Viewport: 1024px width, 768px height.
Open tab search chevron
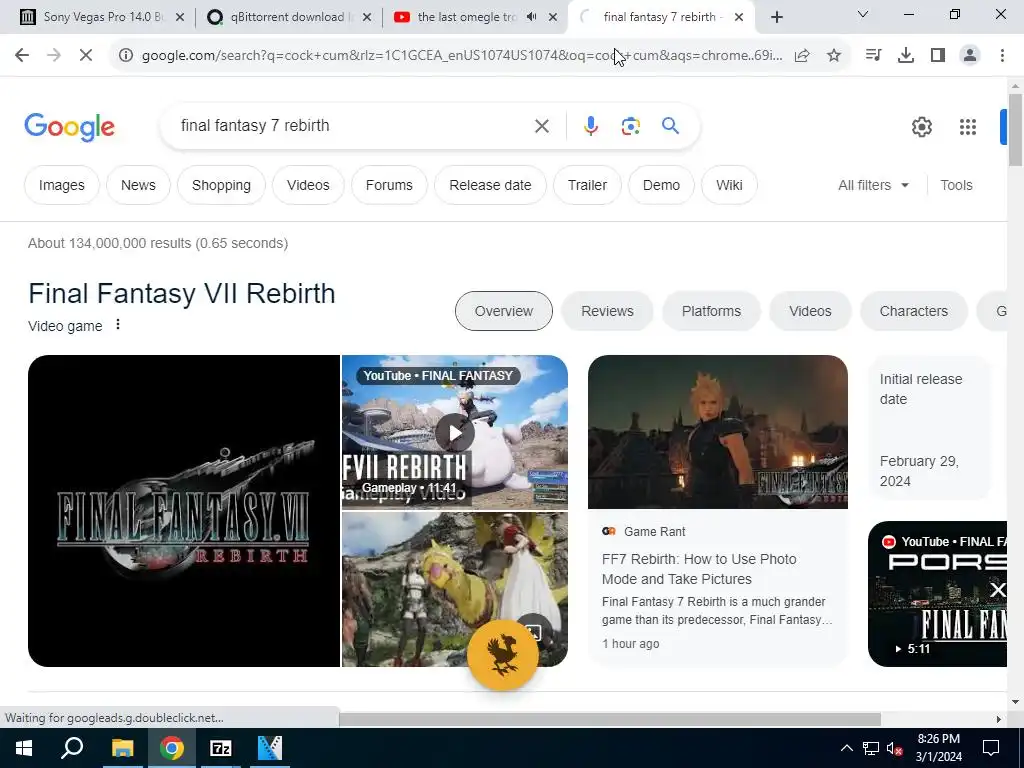(863, 14)
